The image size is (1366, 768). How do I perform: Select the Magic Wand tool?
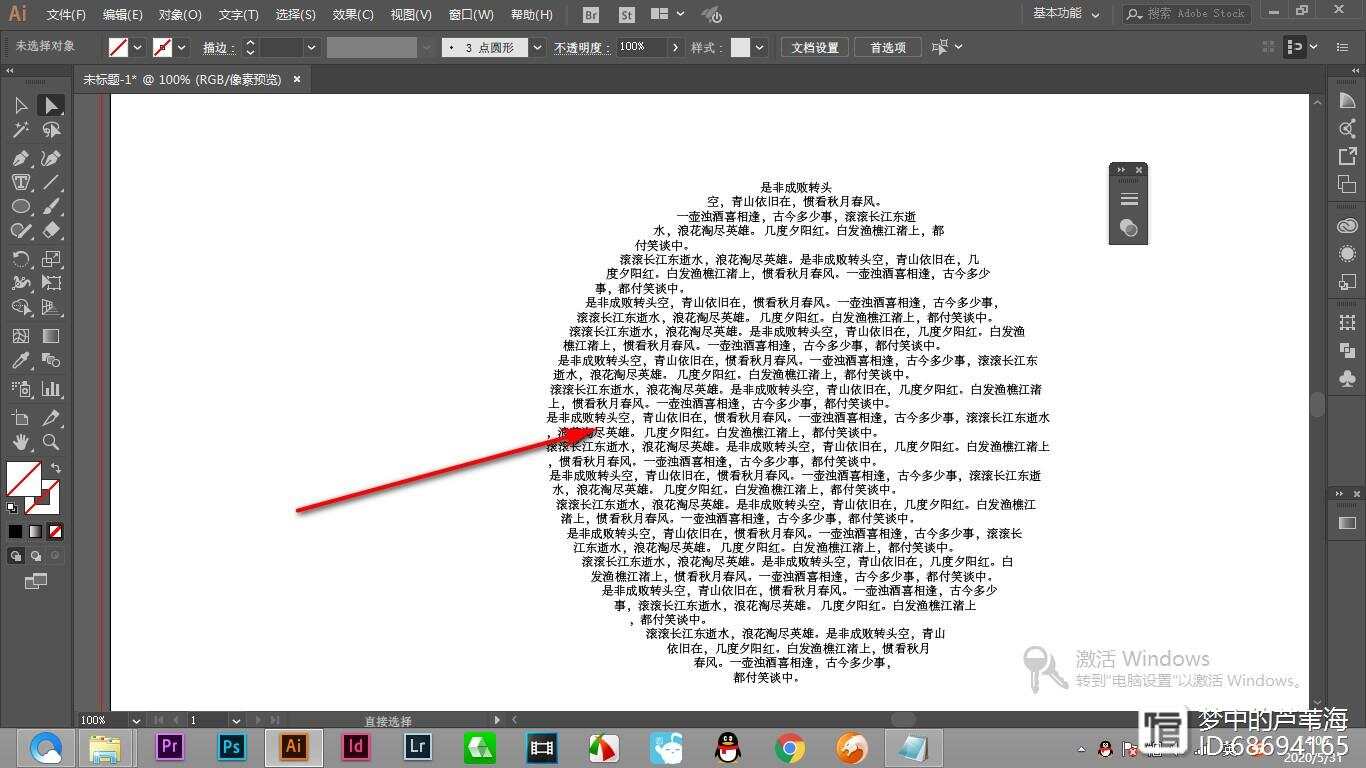[x=20, y=130]
